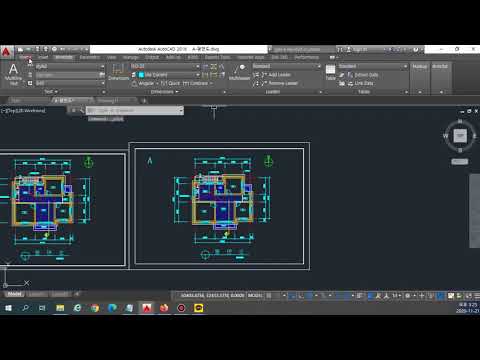Open the Firefox taskbar icon

(x=164, y=308)
